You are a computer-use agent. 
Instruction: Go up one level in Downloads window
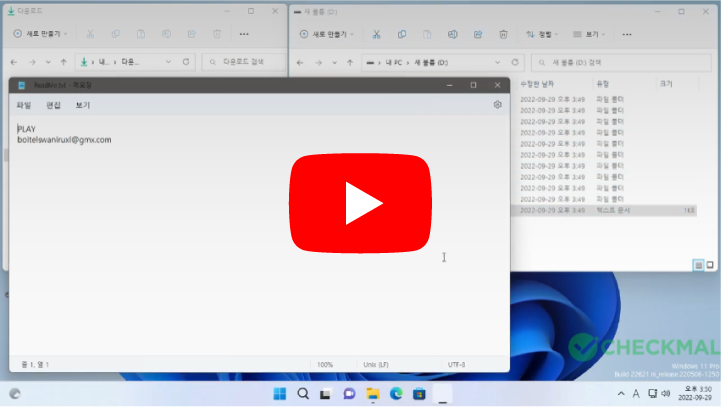tap(63, 62)
